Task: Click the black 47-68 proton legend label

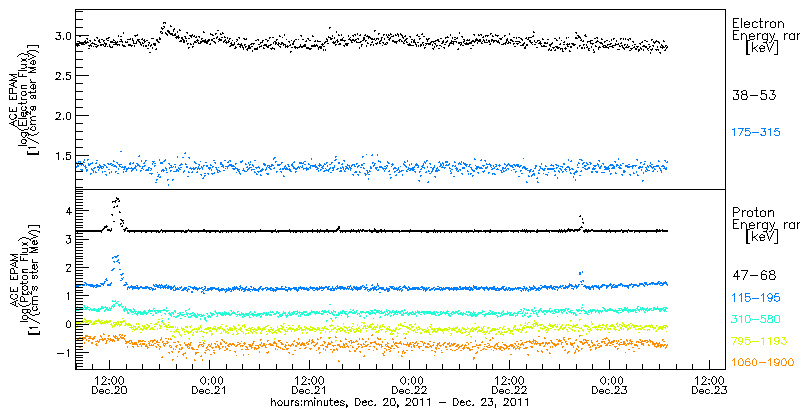Action: click(754, 276)
